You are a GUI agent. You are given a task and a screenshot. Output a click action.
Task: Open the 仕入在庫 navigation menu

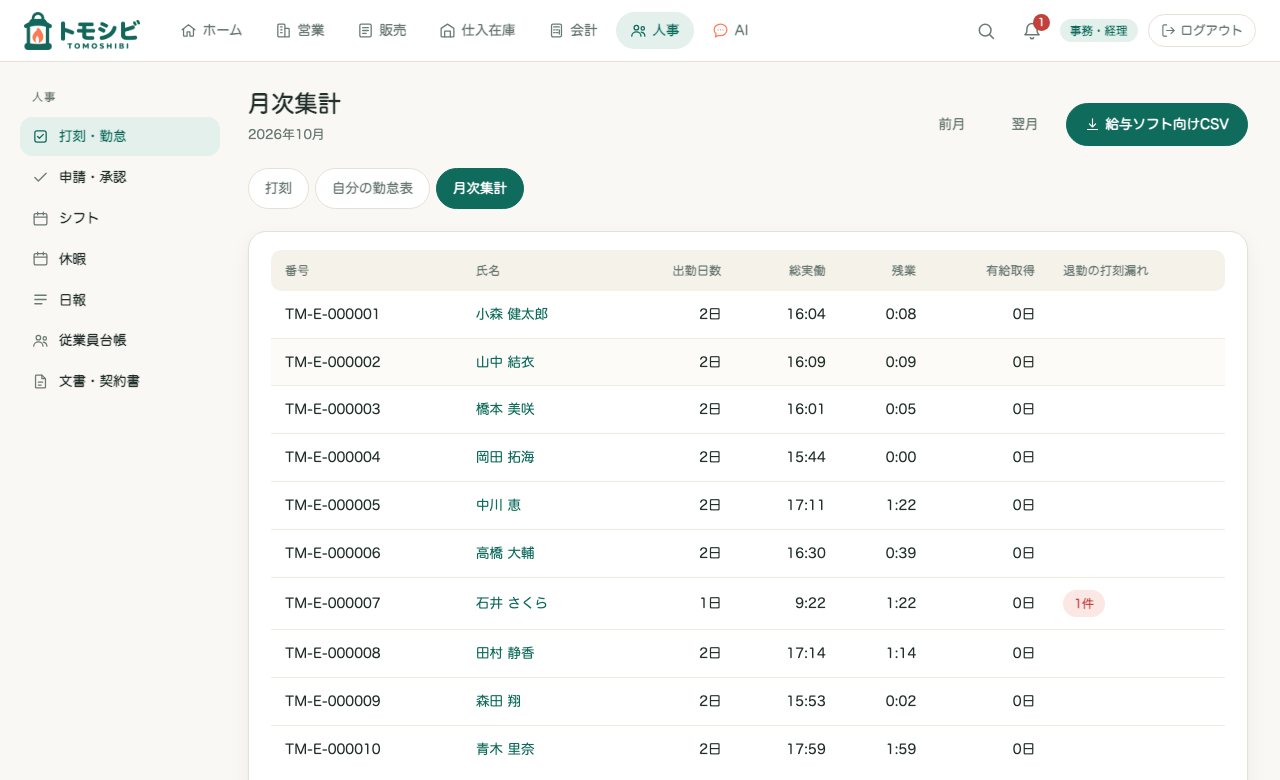[x=478, y=31]
